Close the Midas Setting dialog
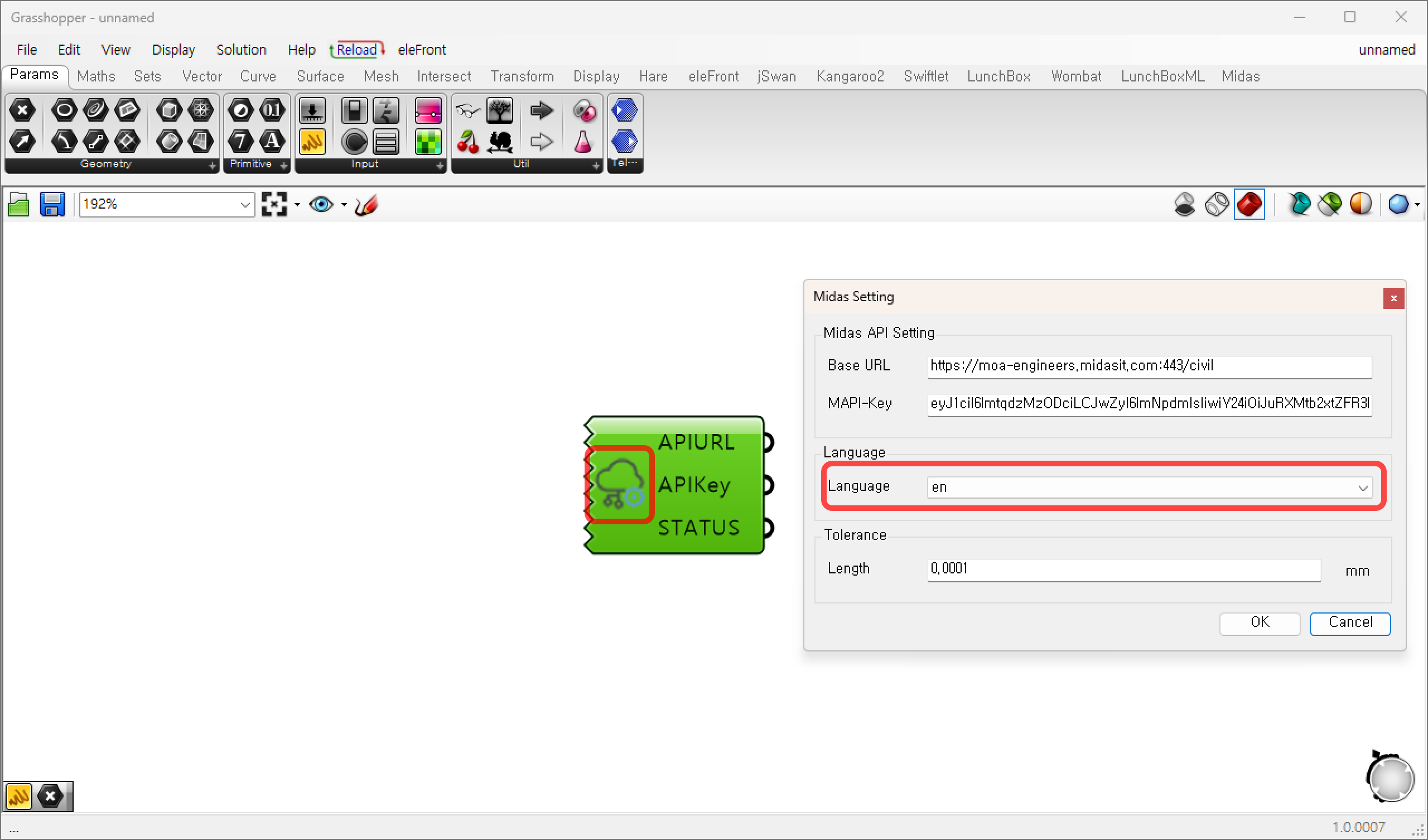 point(1393,298)
